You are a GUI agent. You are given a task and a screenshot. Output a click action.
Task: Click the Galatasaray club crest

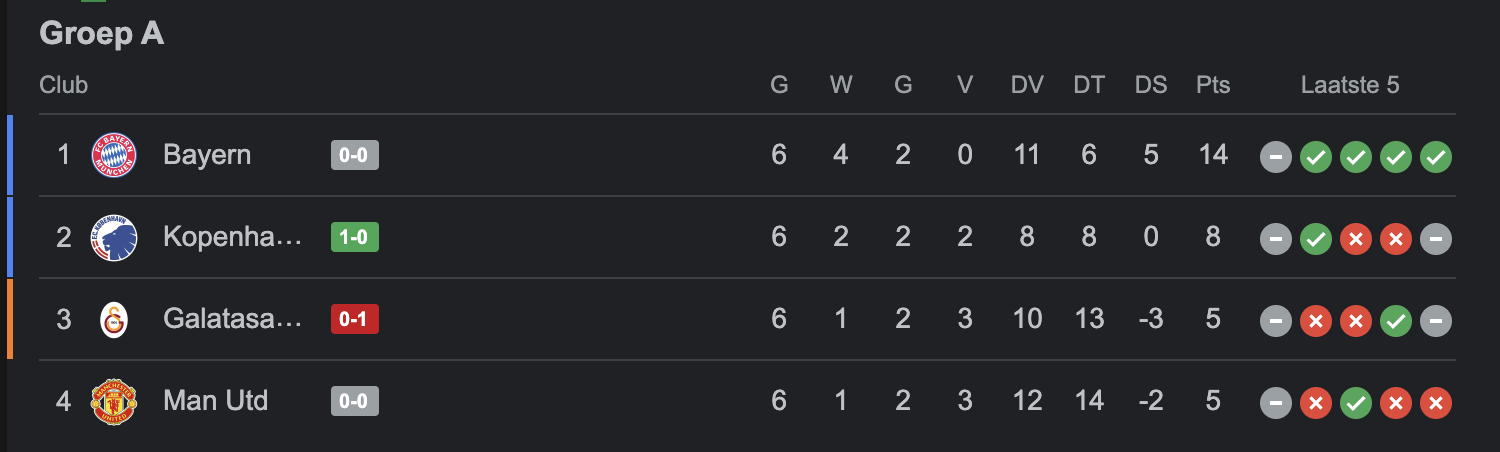114,319
